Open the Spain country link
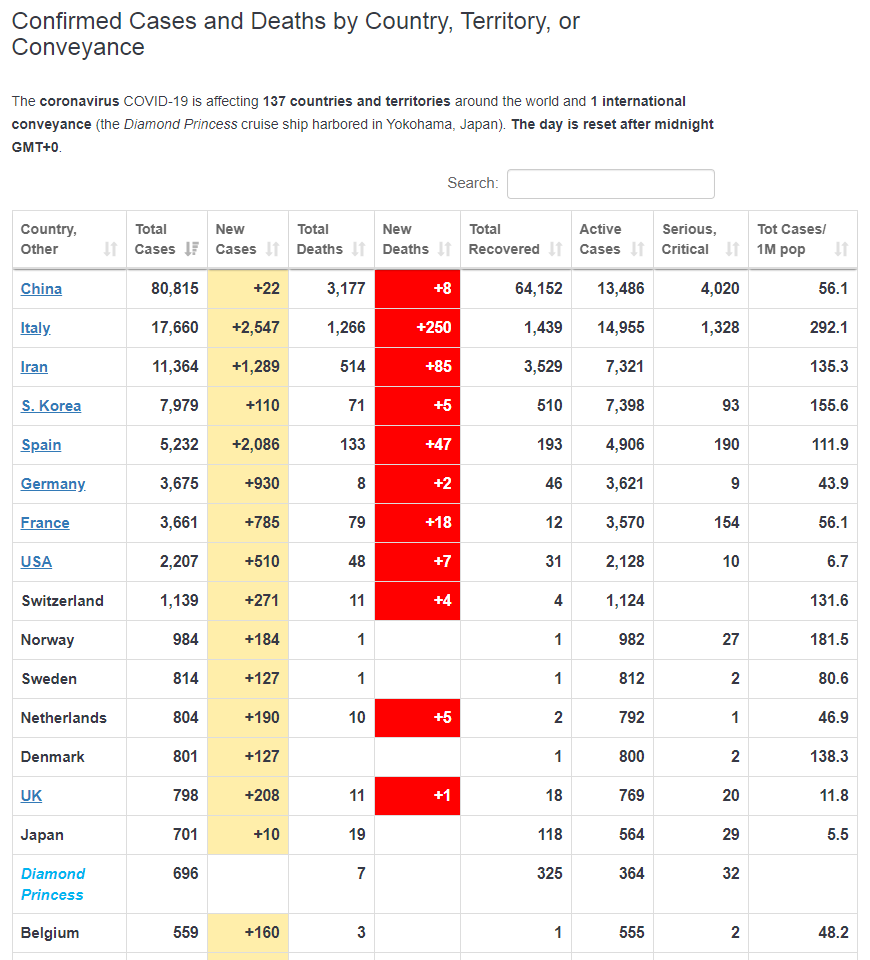Image resolution: width=870 pixels, height=960 pixels. [x=40, y=445]
